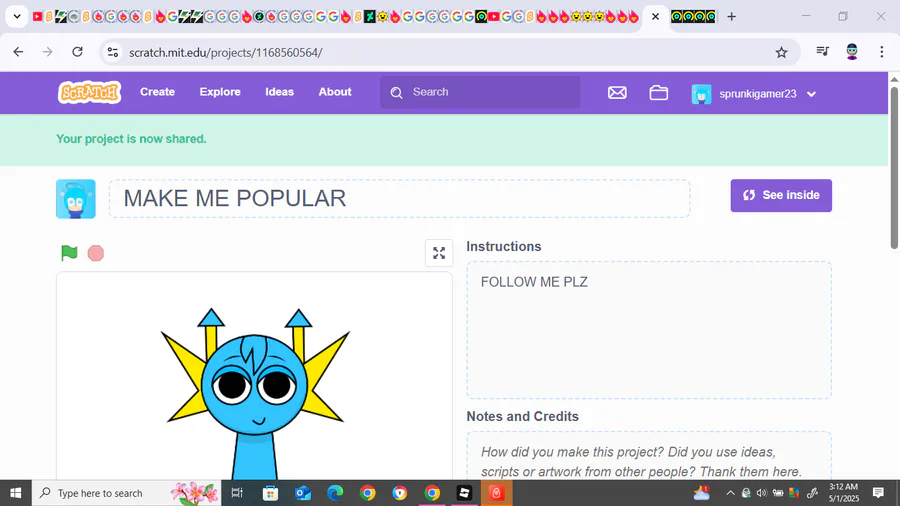Click the green flag to start project

(69, 252)
